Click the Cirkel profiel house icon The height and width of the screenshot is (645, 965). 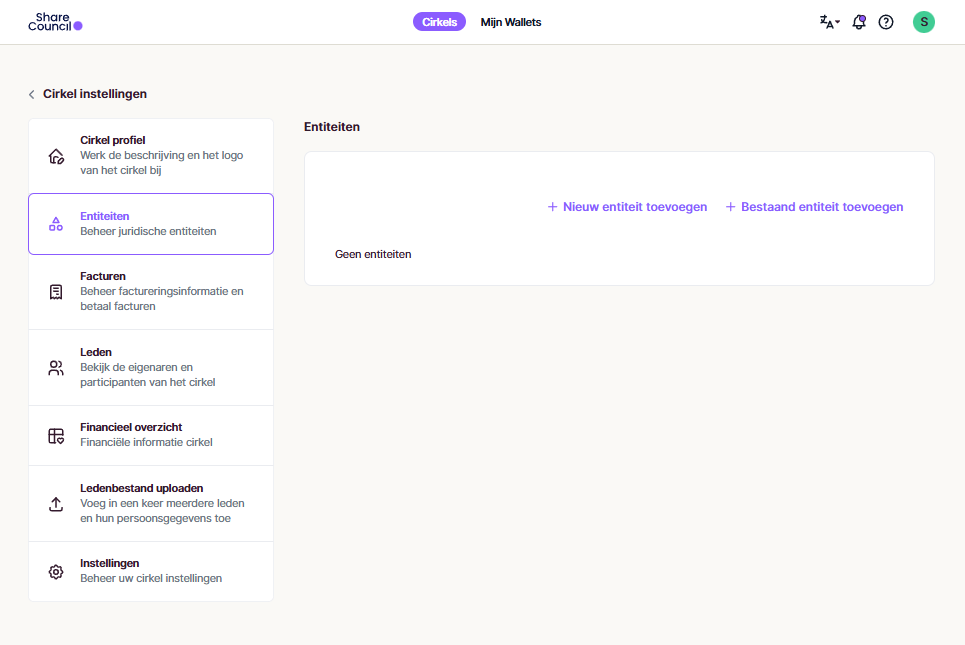point(56,156)
